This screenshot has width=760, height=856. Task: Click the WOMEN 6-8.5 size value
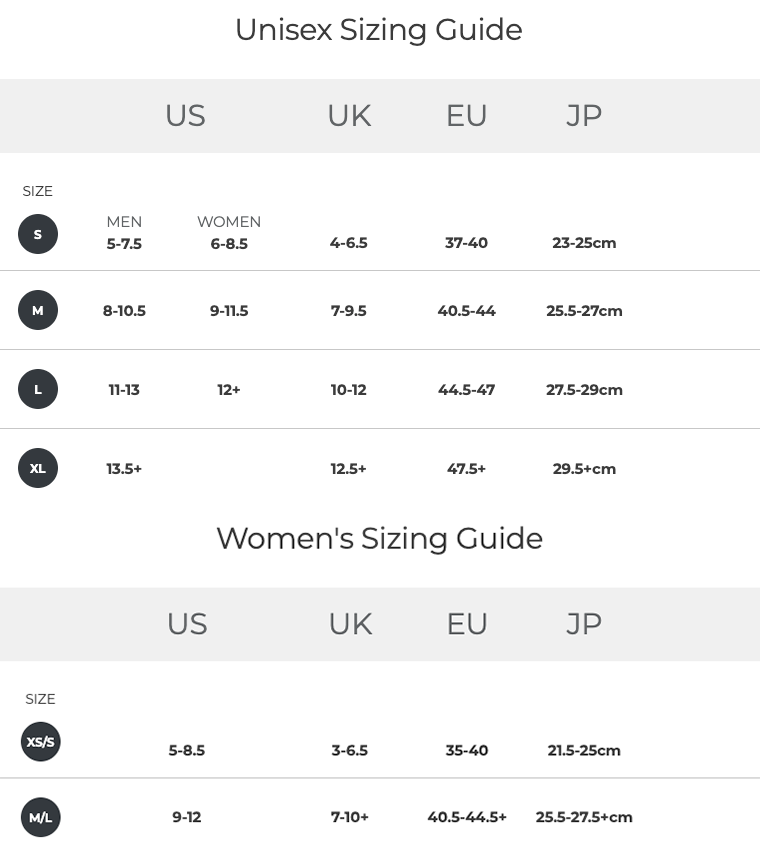click(x=229, y=243)
